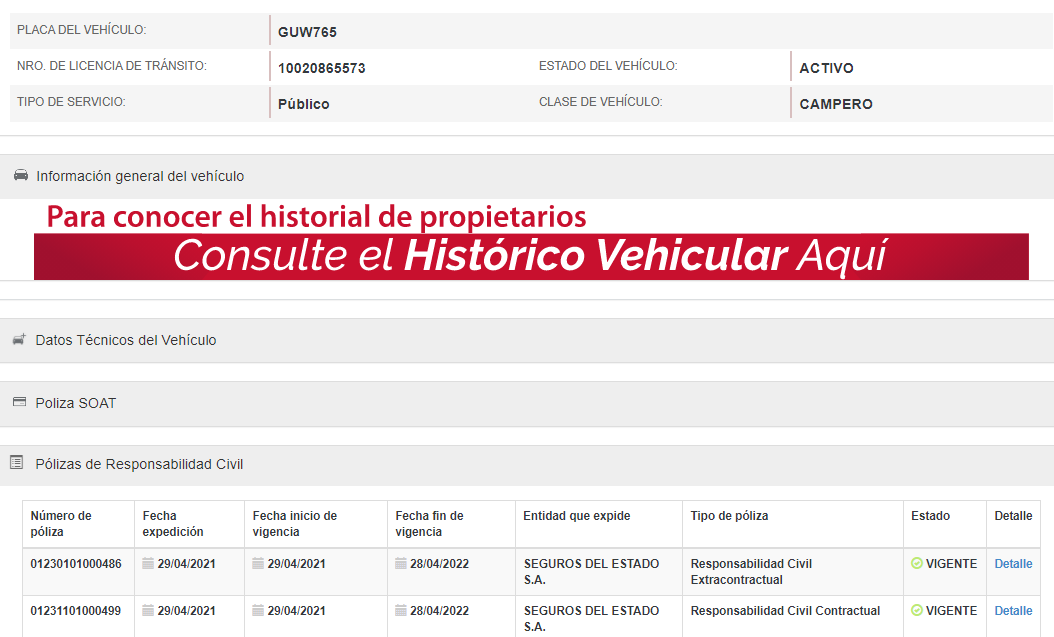Expand Información general del vehículo section
The image size is (1054, 637).
tap(140, 176)
